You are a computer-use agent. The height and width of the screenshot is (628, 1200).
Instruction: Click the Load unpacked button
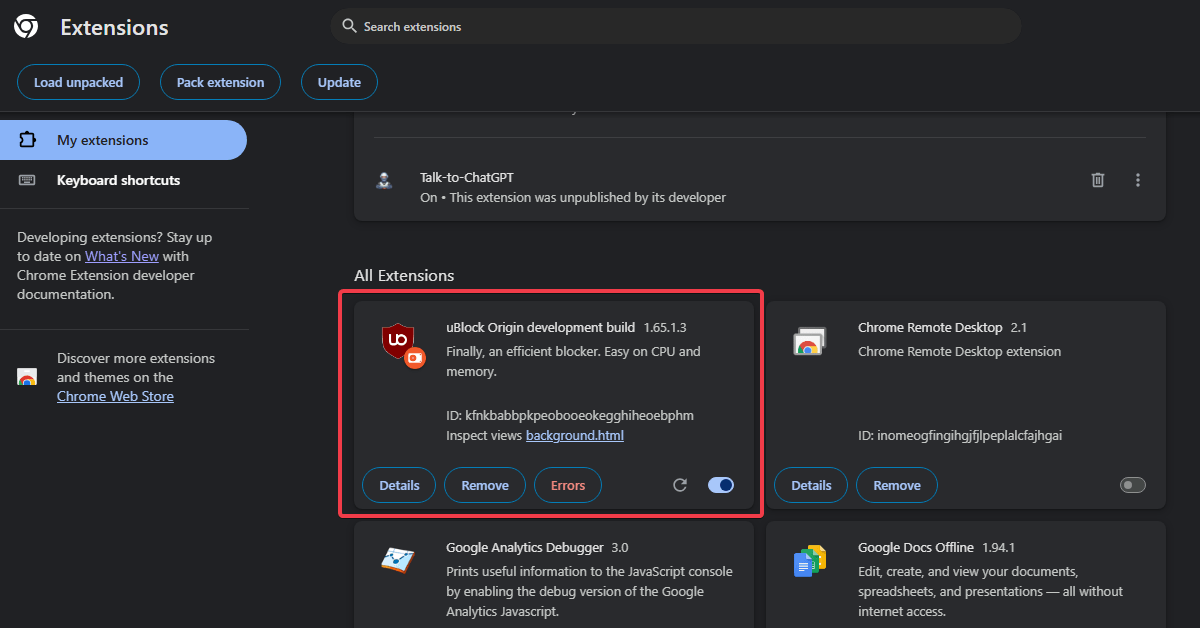click(x=78, y=82)
